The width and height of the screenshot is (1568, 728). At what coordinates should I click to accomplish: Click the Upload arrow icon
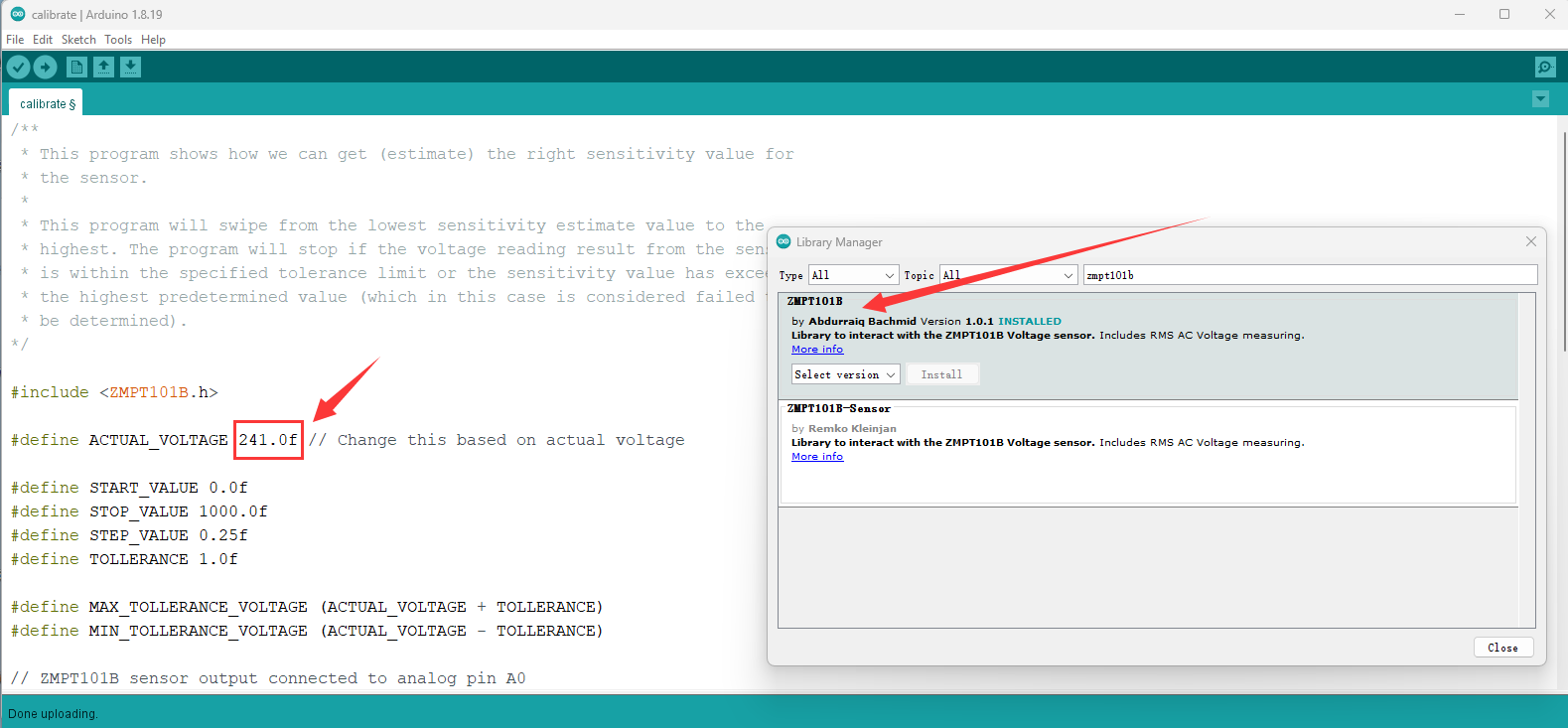point(46,67)
